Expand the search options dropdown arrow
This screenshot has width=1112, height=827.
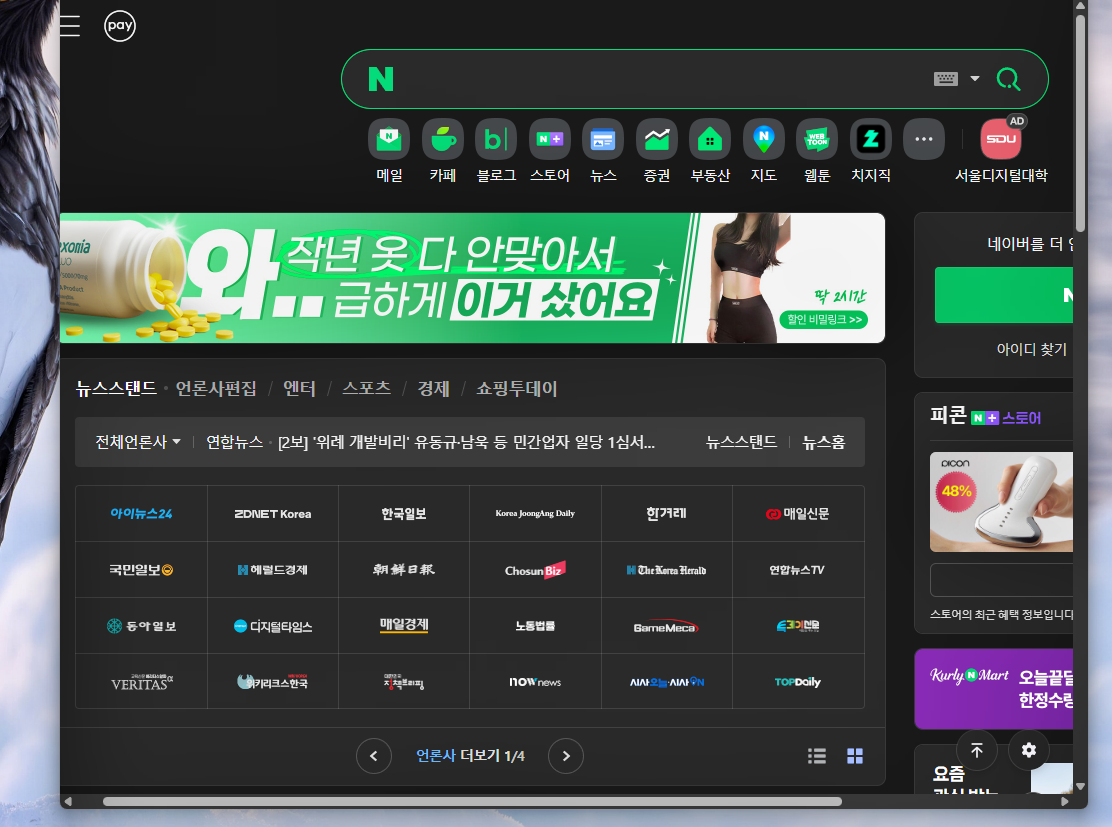click(975, 79)
